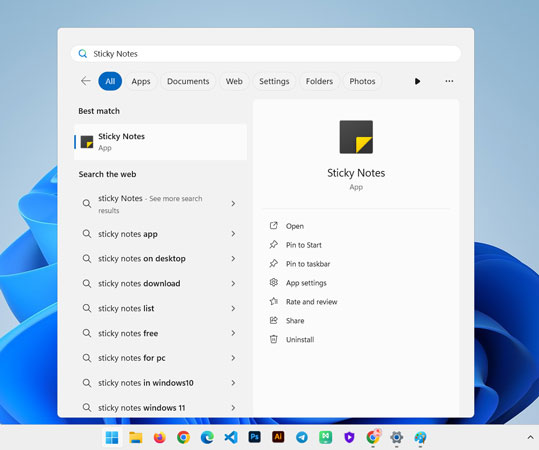Open Settings gear from taskbar
The image size is (539, 450).
(x=396, y=438)
